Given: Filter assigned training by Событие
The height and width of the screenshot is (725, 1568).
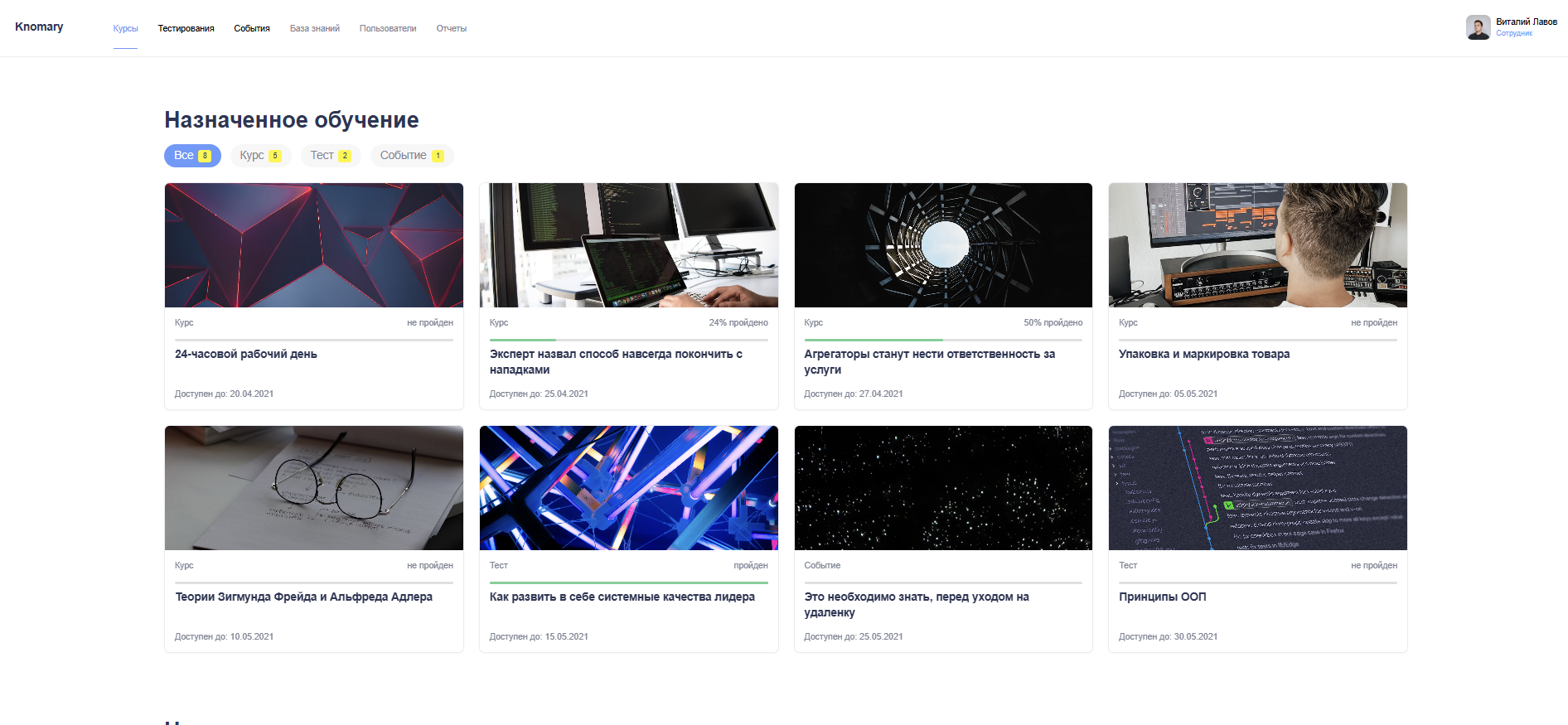Looking at the screenshot, I should (x=412, y=156).
